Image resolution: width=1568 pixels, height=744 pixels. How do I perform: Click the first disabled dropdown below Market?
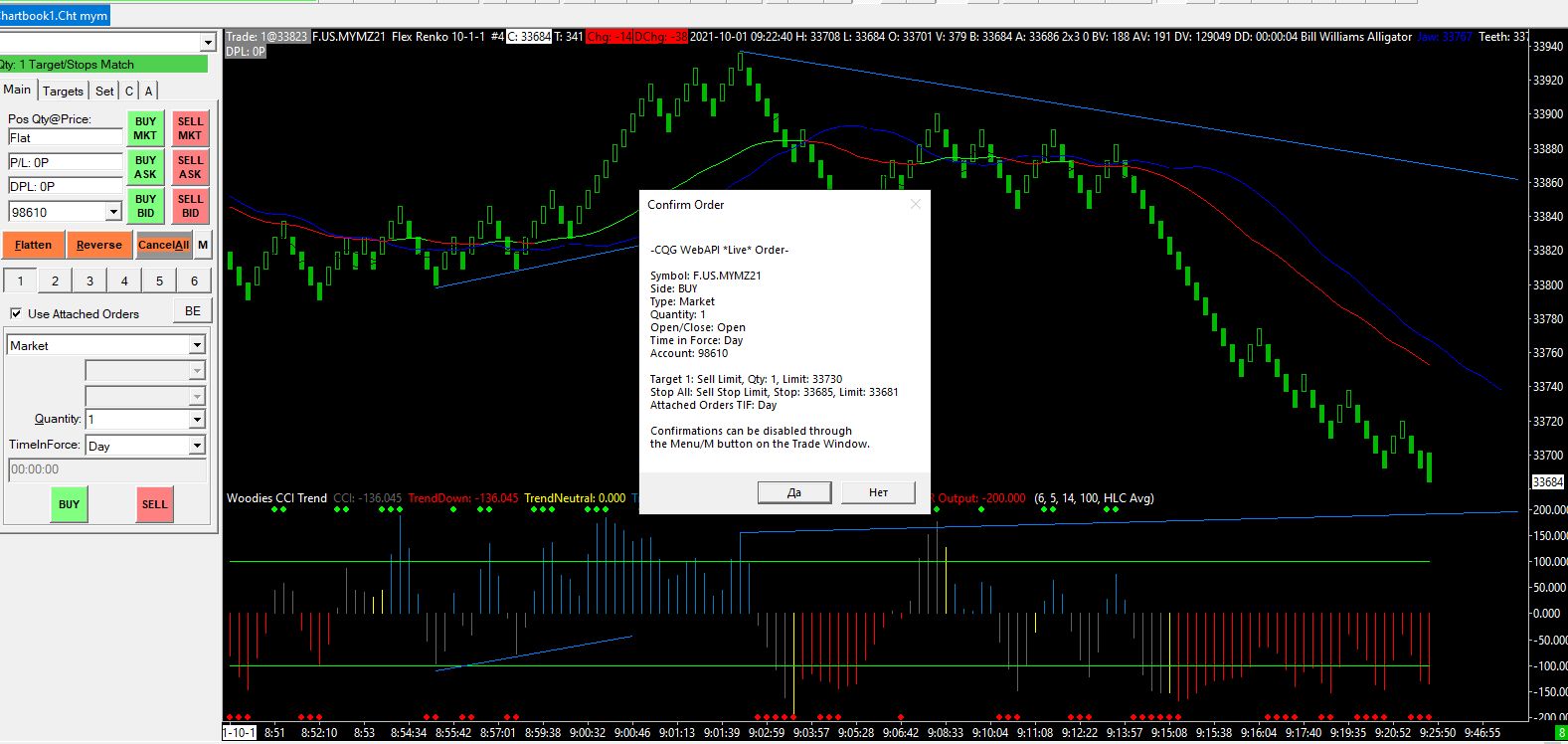(x=145, y=371)
